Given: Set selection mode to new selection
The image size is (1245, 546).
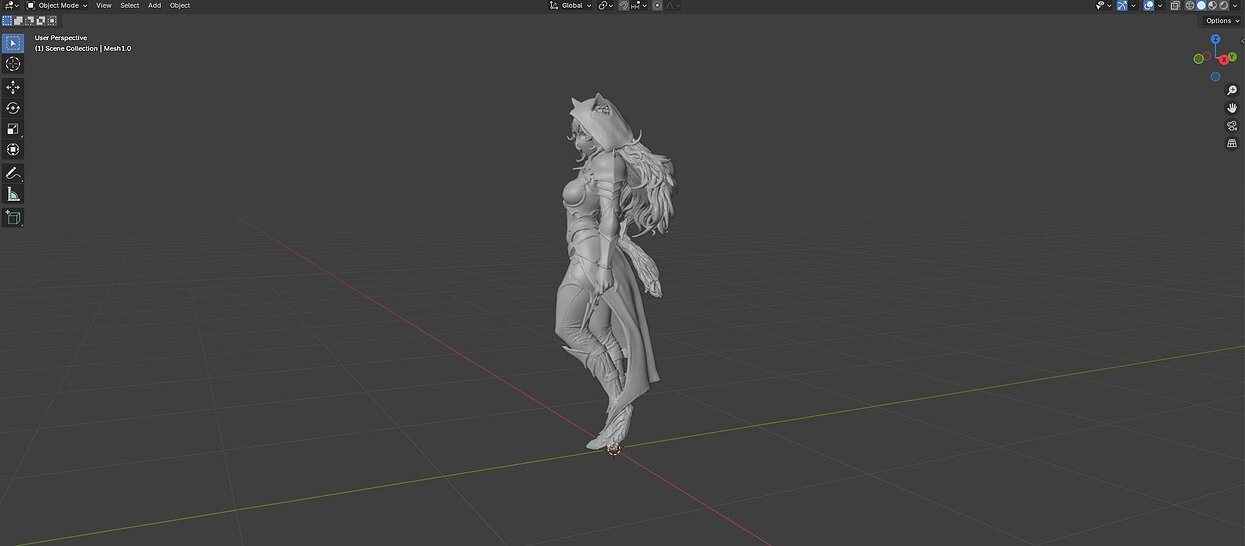Looking at the screenshot, I should (7, 20).
